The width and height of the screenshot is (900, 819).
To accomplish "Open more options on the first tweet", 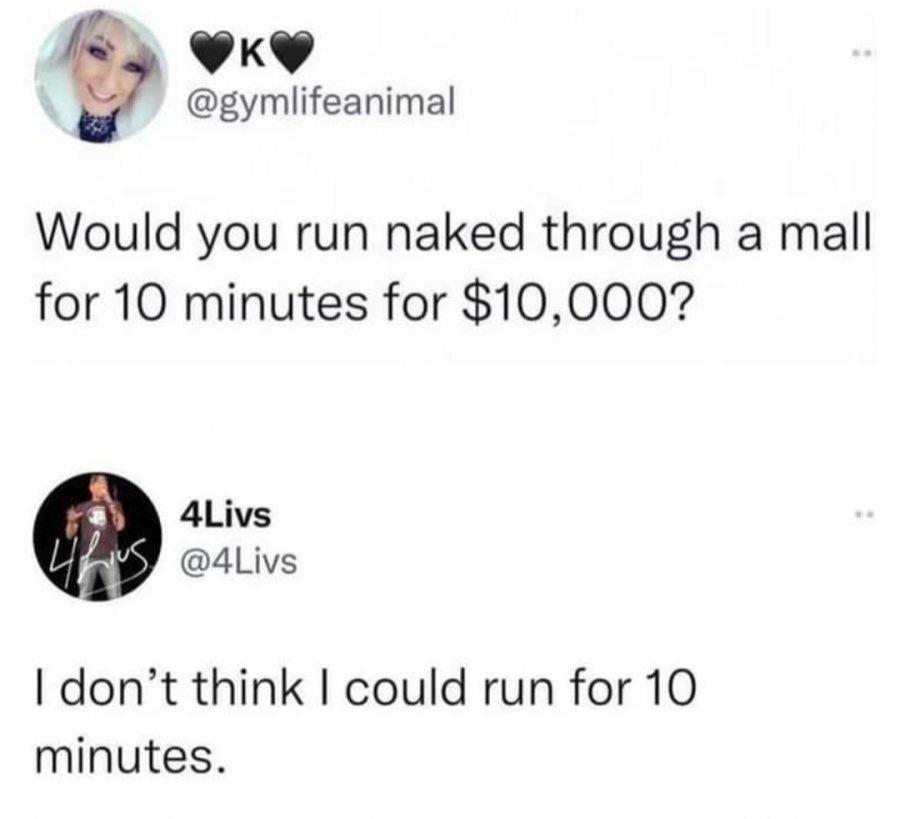I will (861, 53).
